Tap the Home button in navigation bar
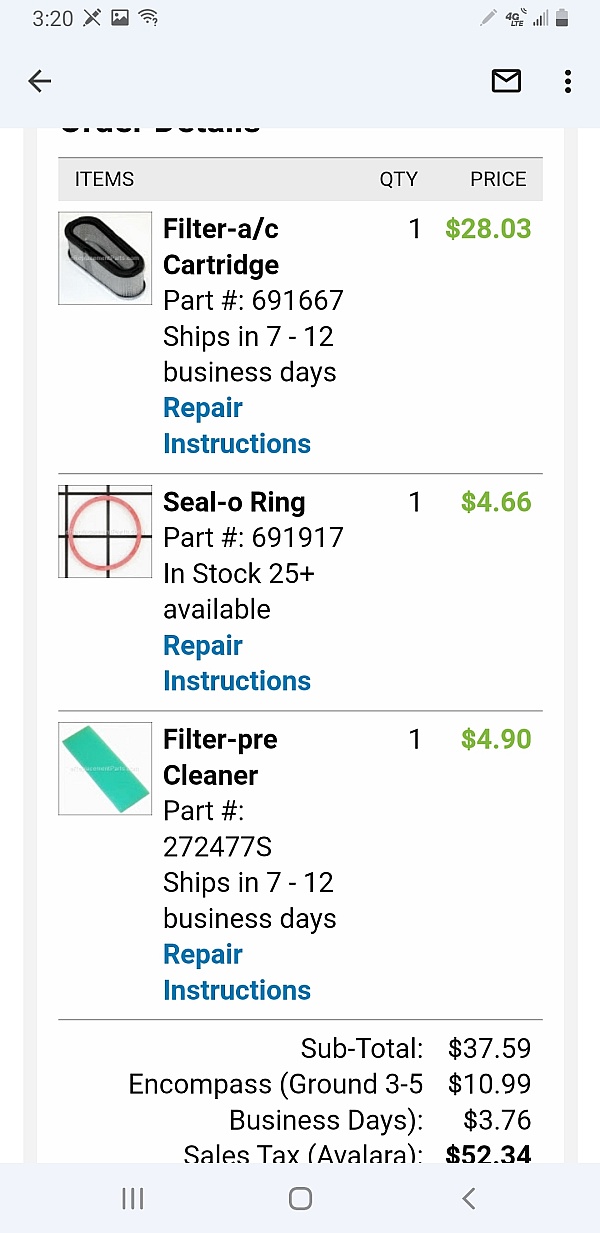600x1233 pixels. click(x=300, y=1197)
